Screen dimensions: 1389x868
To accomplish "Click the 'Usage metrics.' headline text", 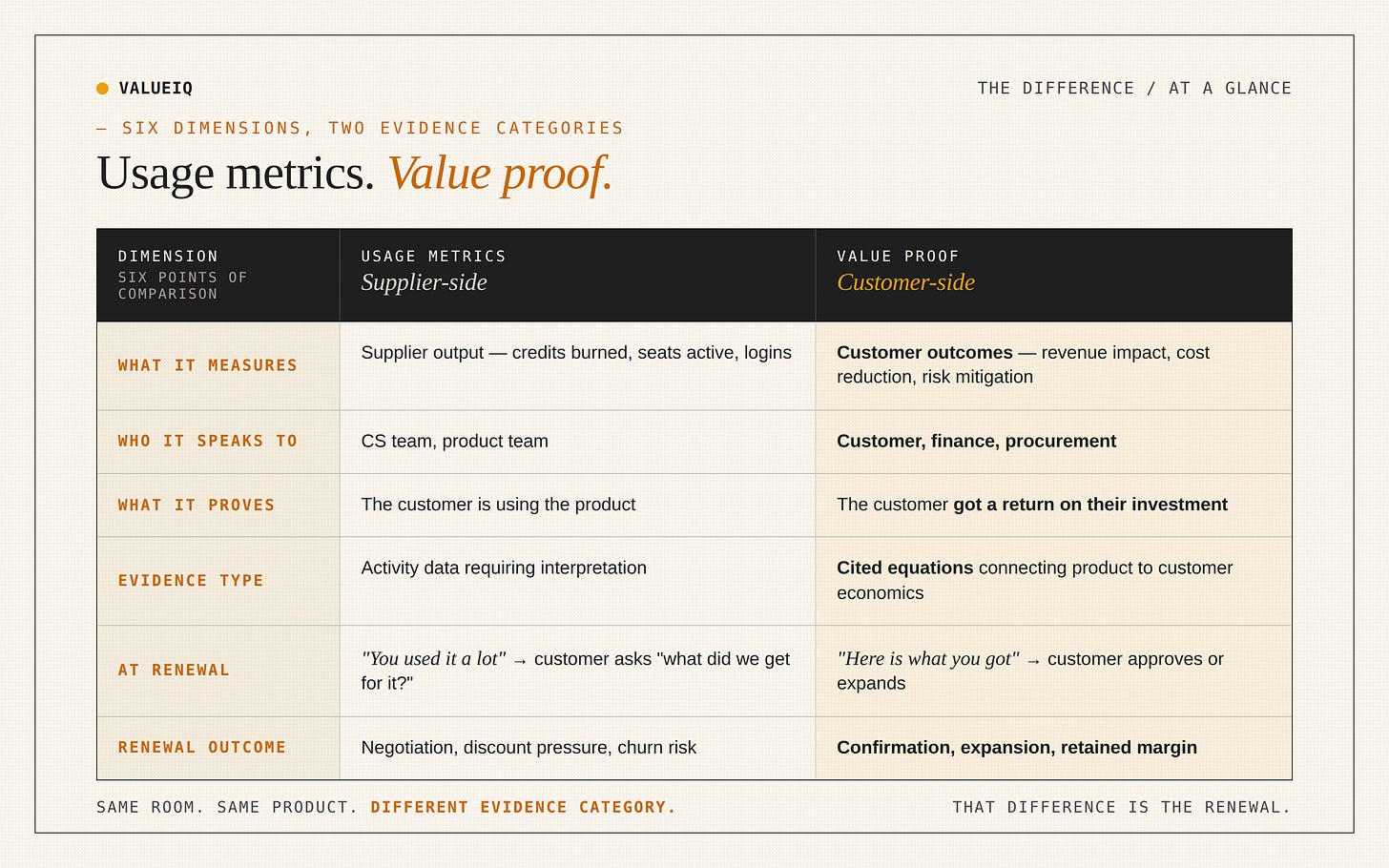I will pos(236,174).
